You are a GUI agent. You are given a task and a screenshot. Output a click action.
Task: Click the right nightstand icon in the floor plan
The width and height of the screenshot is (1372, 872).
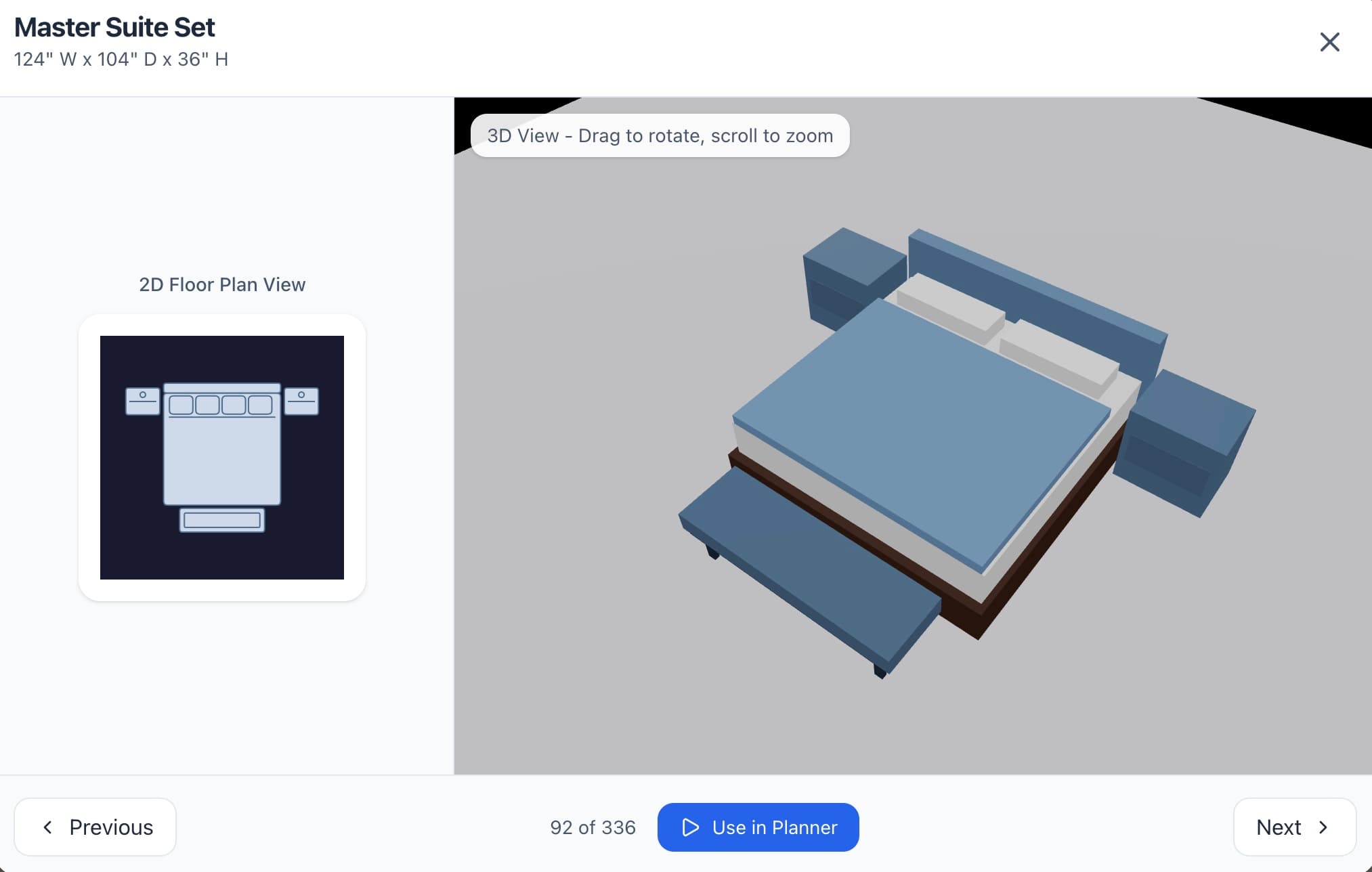301,399
